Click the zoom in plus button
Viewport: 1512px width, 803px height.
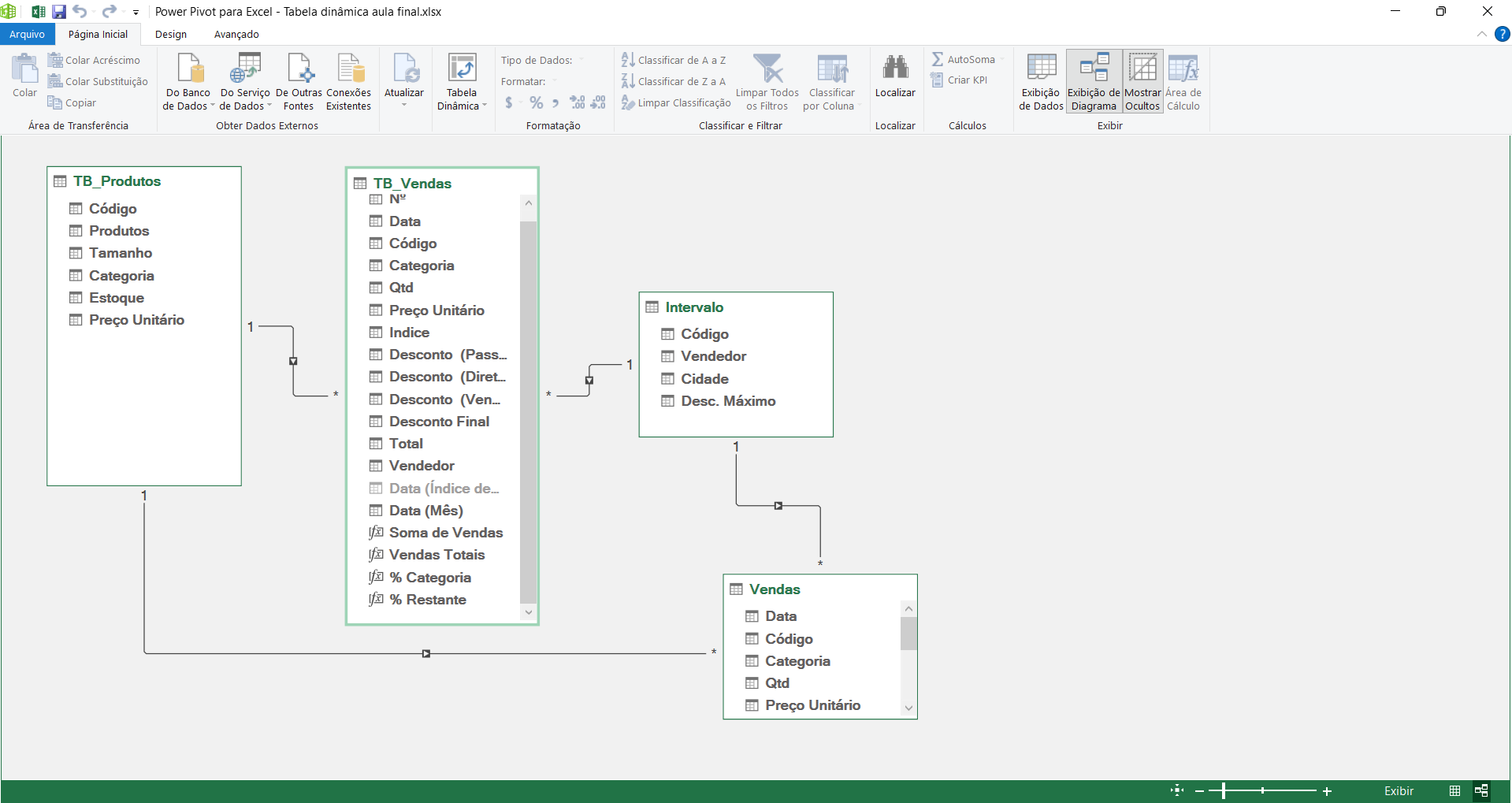1327,790
